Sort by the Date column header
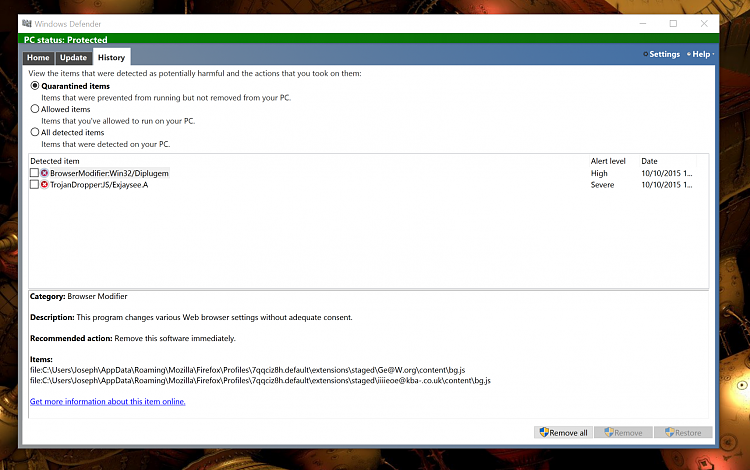This screenshot has width=750, height=470. [649, 161]
